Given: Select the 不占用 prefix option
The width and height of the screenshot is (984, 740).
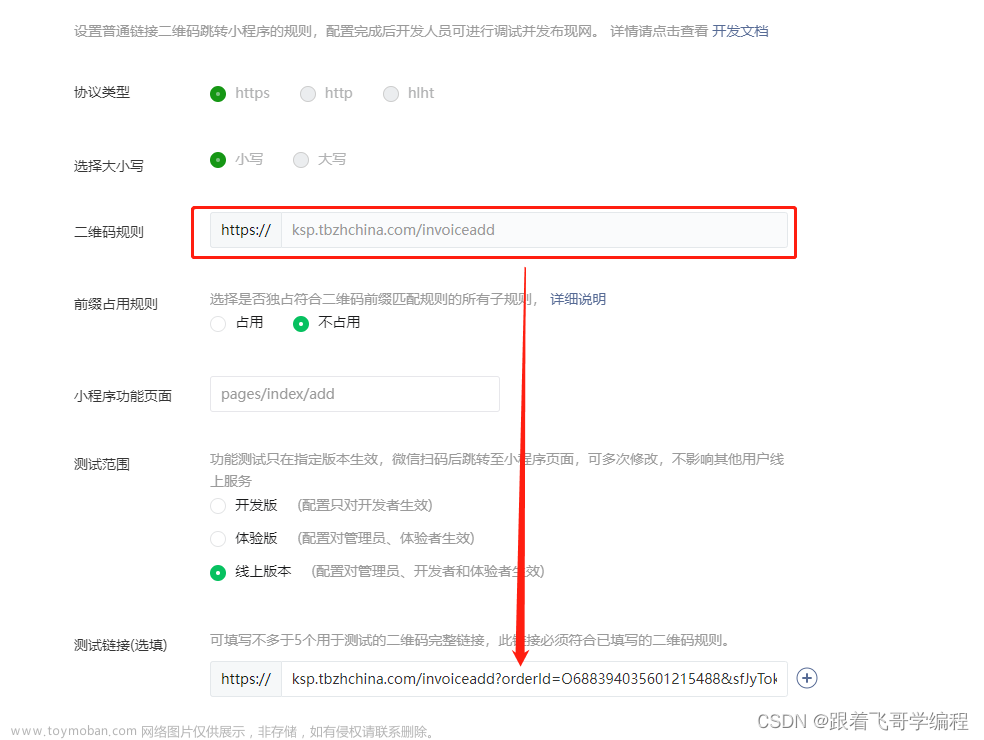Looking at the screenshot, I should click(301, 324).
